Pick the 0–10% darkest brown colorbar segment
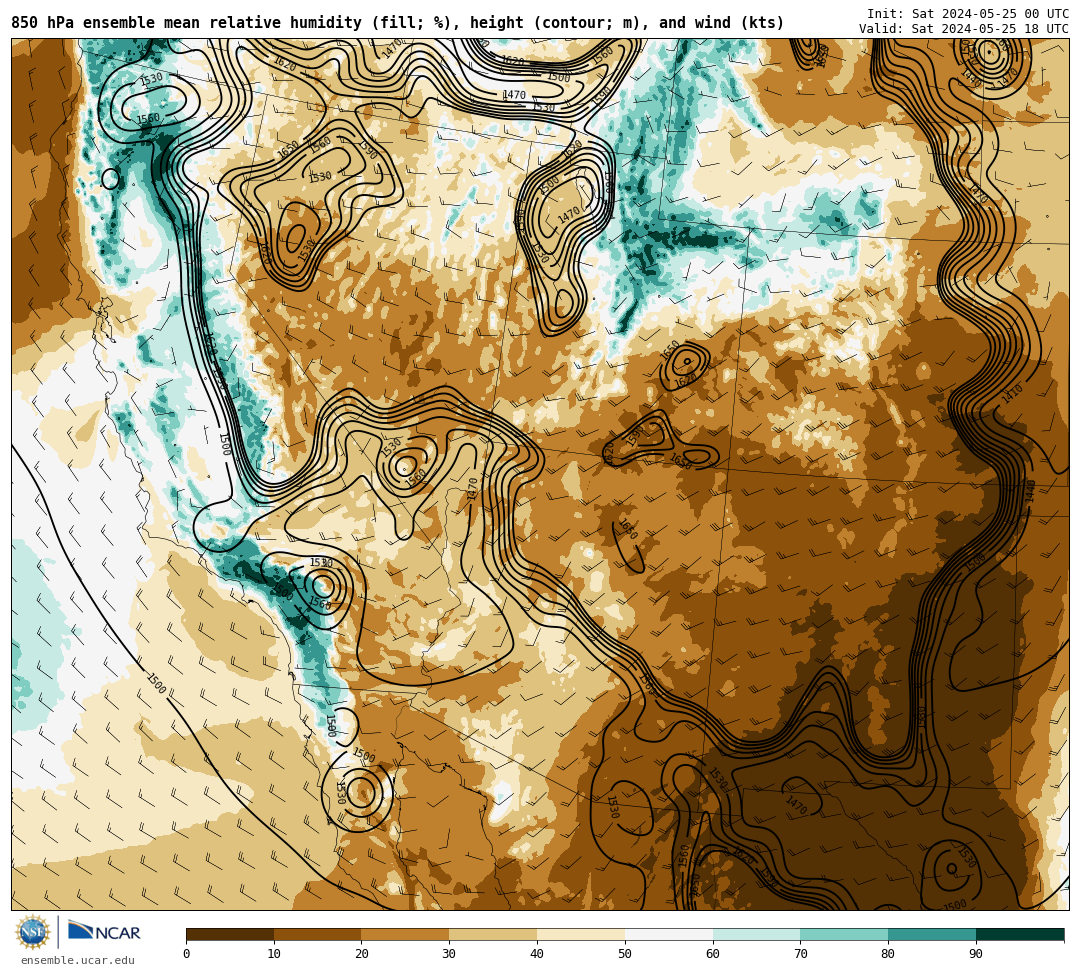The image size is (1080, 973). pyautogui.click(x=230, y=934)
